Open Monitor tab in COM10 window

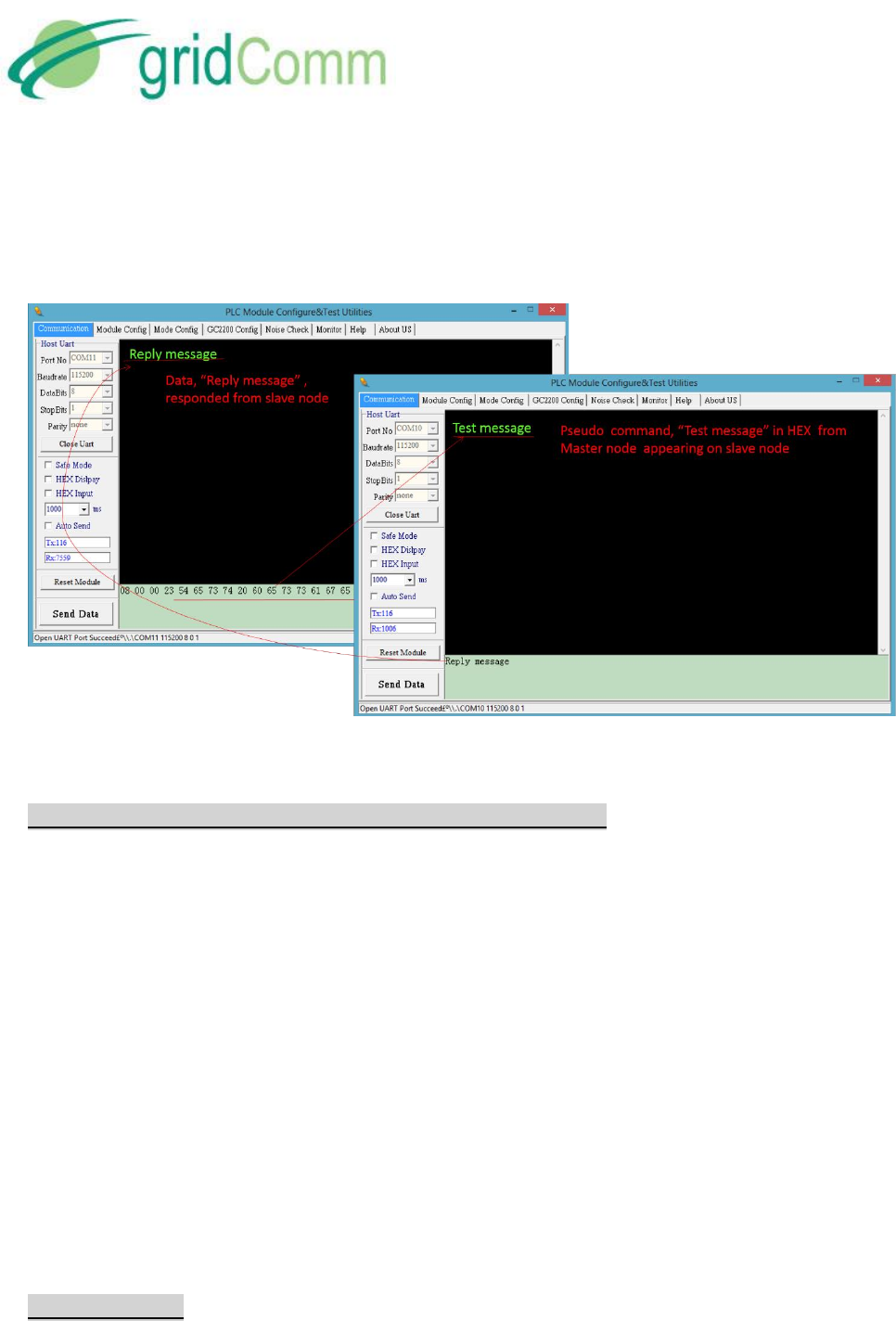tap(655, 400)
